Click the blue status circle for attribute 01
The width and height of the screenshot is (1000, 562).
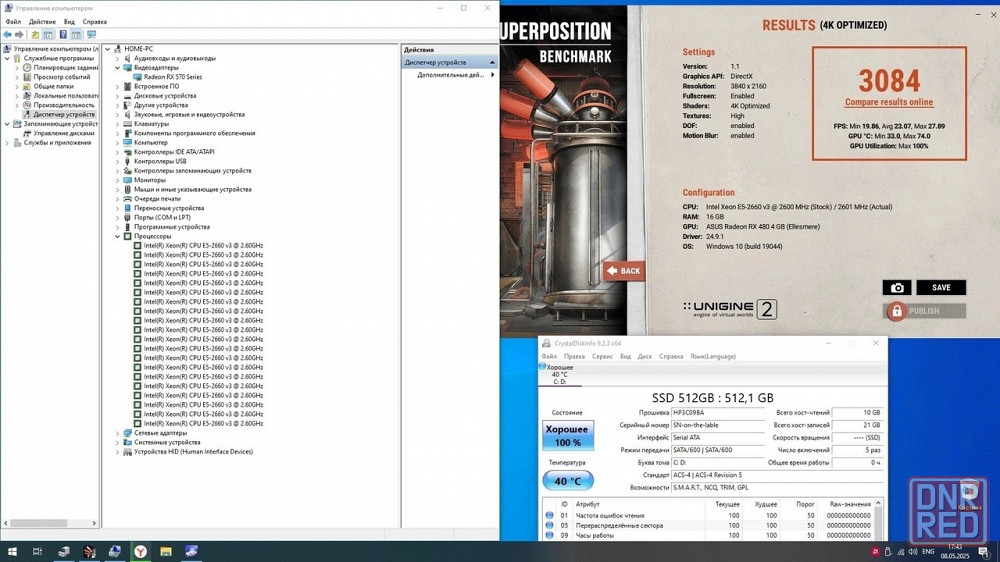pos(549,515)
